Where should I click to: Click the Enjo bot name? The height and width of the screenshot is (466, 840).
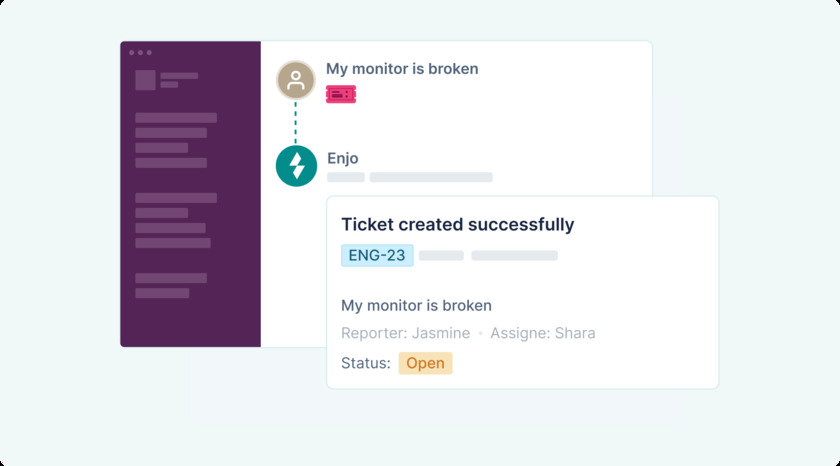coord(342,158)
